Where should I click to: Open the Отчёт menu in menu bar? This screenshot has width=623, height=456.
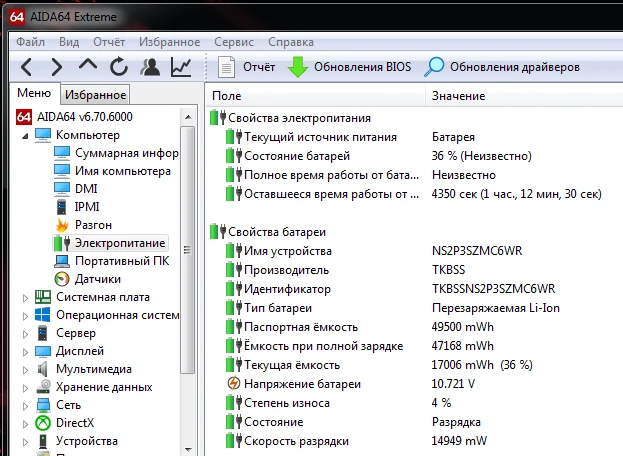point(109,42)
